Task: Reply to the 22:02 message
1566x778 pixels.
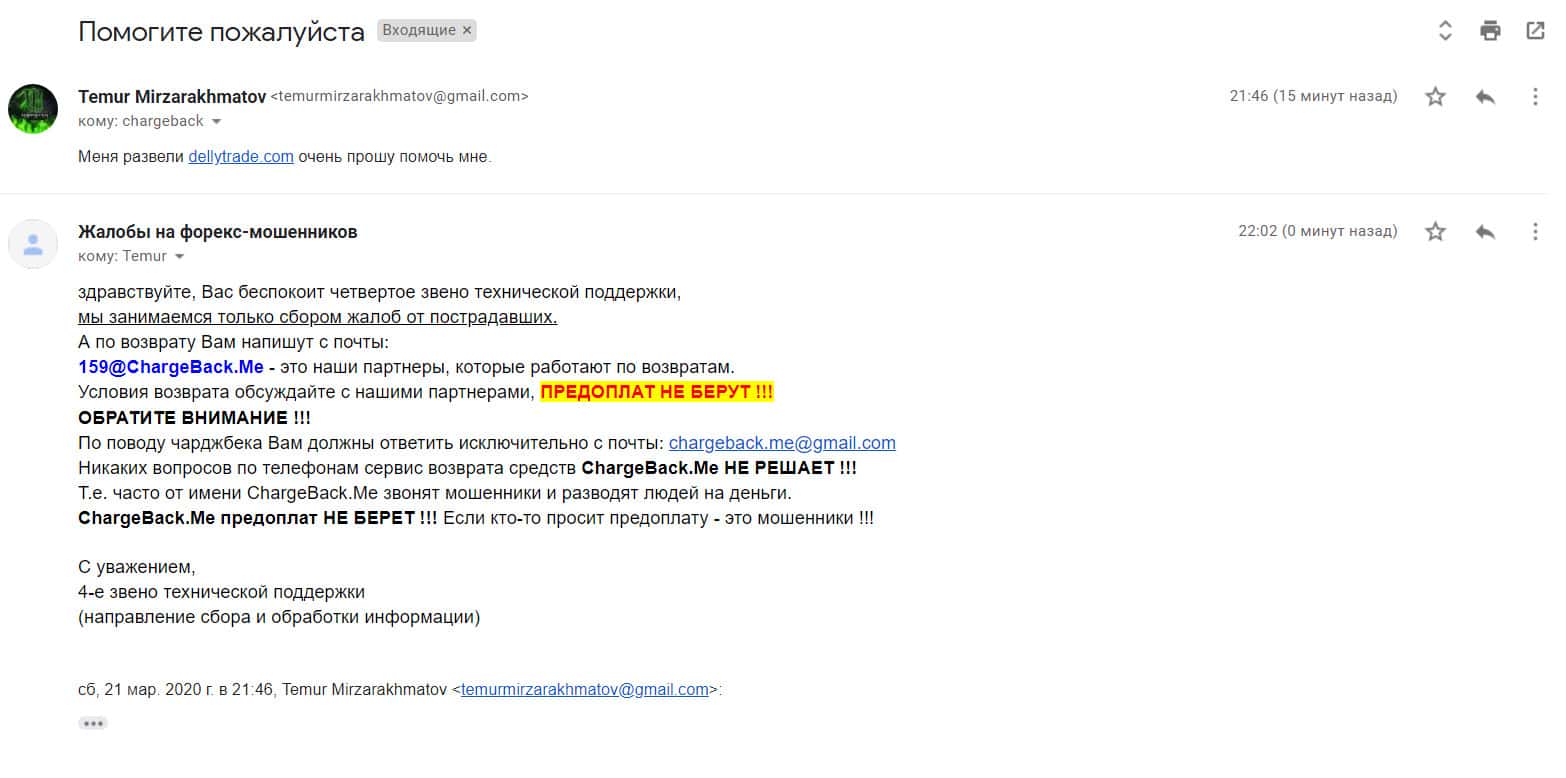Action: 1485,232
